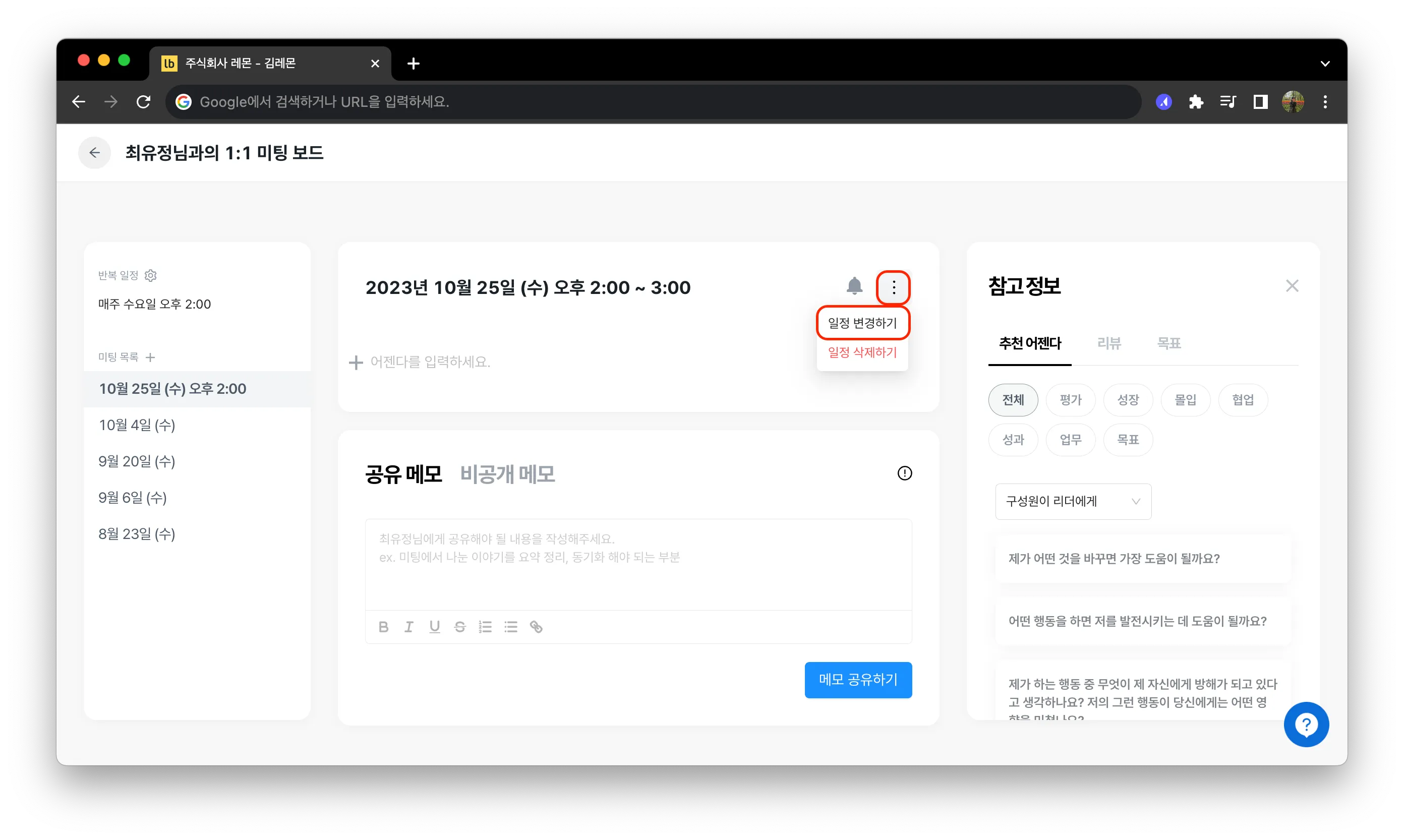Open the browser tab list chevron
The image size is (1404, 840).
click(x=1325, y=64)
